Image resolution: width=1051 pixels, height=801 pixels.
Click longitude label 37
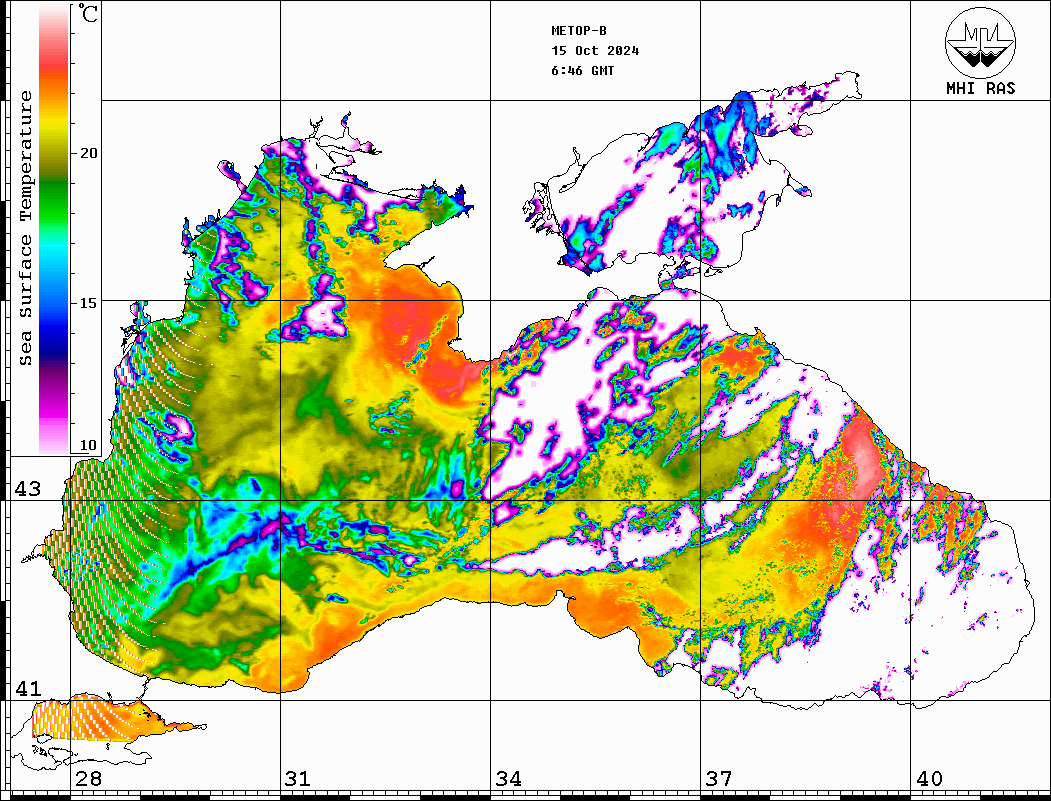click(719, 779)
